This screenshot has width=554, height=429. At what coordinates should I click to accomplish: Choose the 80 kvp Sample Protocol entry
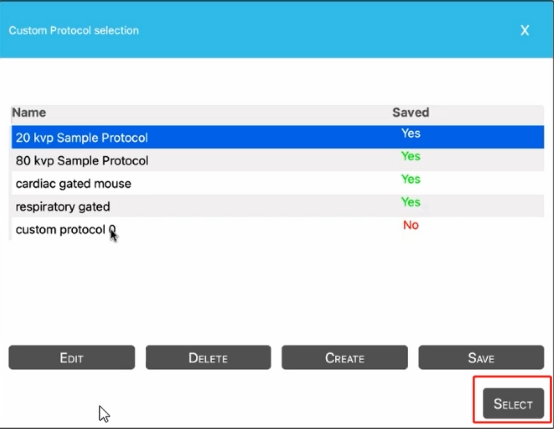click(x=278, y=160)
